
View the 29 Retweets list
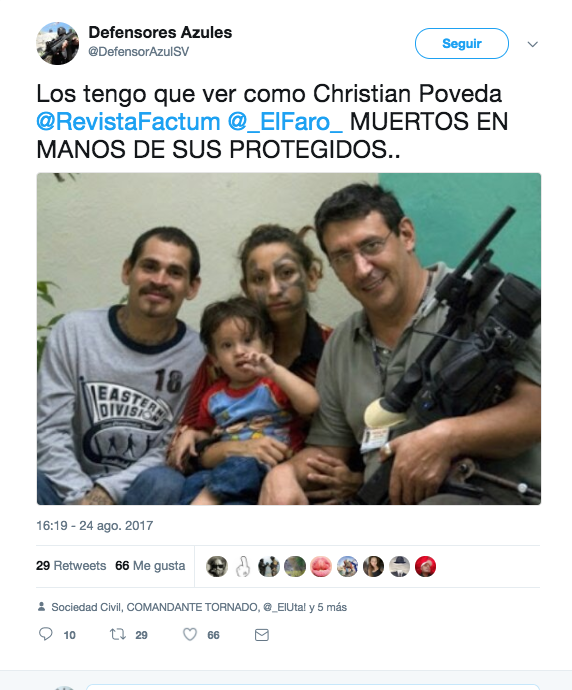[71, 565]
